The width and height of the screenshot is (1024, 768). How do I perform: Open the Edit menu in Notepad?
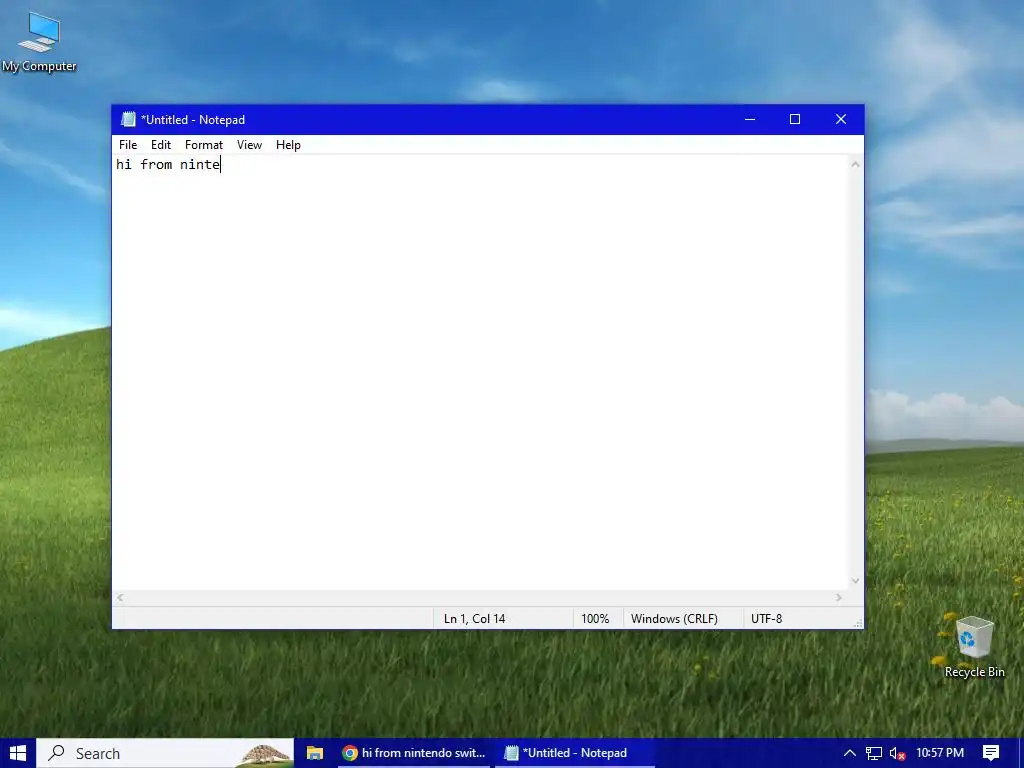[161, 145]
